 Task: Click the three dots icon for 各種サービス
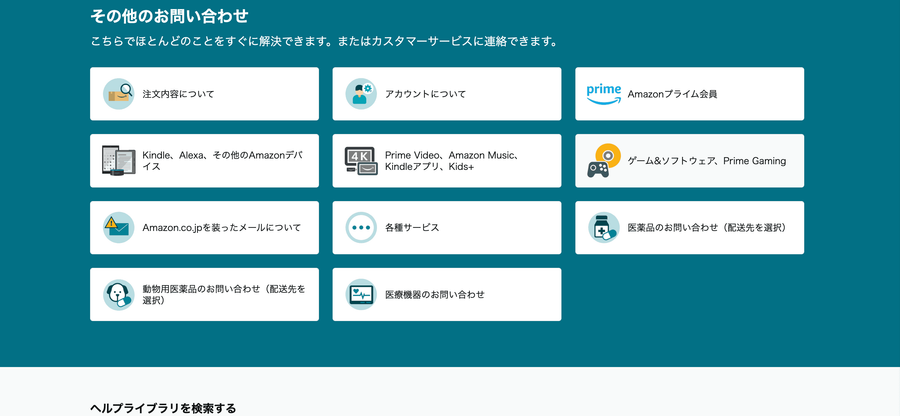click(x=361, y=228)
